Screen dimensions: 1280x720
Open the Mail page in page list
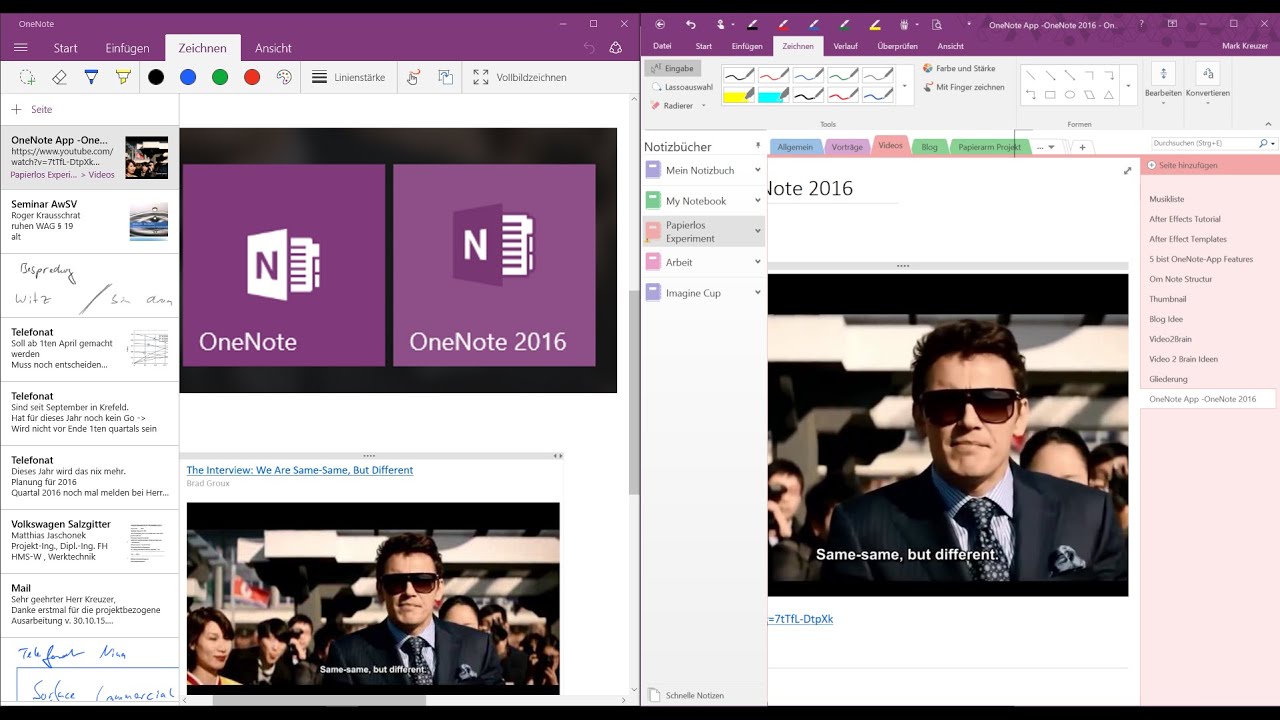click(90, 605)
